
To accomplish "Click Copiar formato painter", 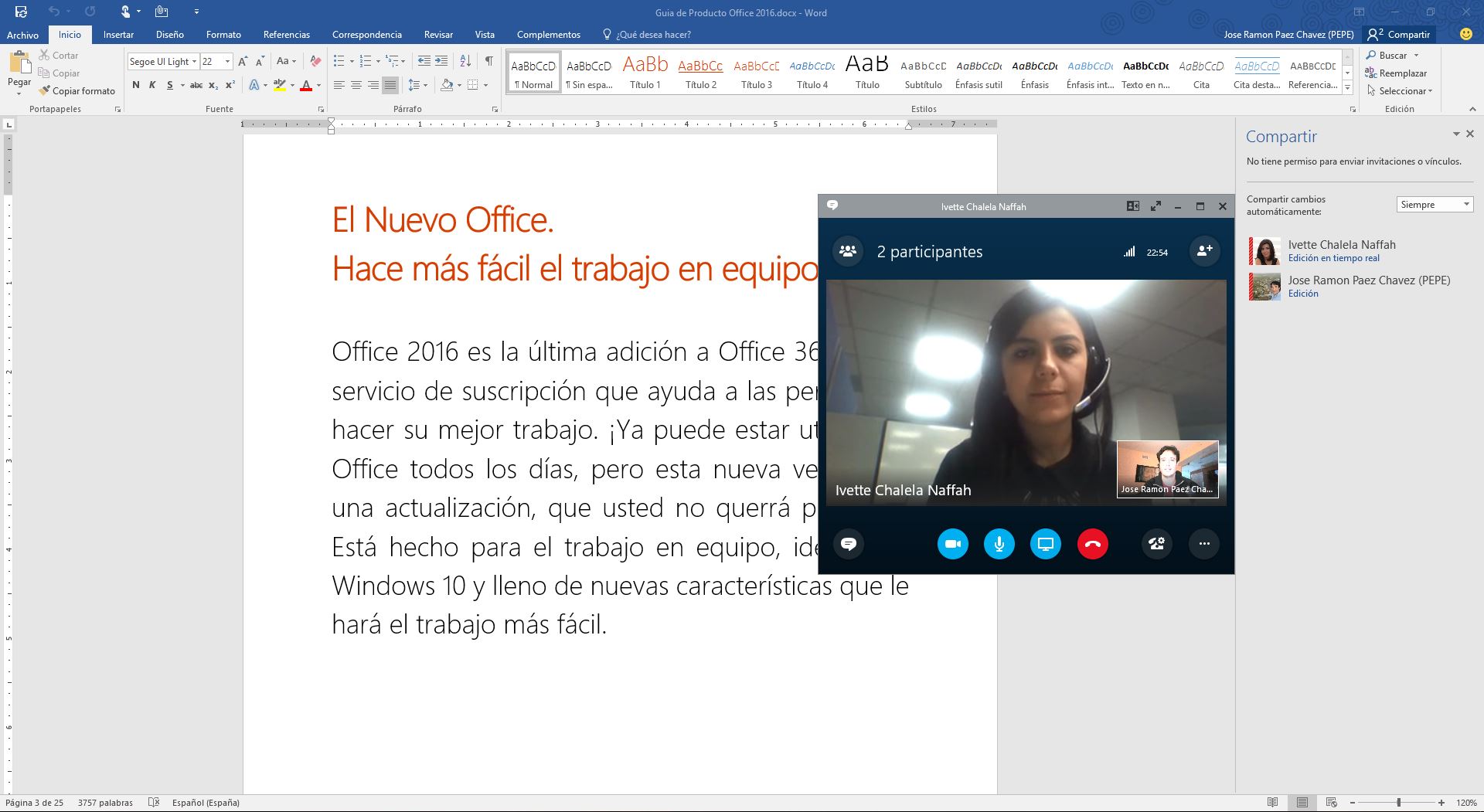I will pyautogui.click(x=77, y=90).
